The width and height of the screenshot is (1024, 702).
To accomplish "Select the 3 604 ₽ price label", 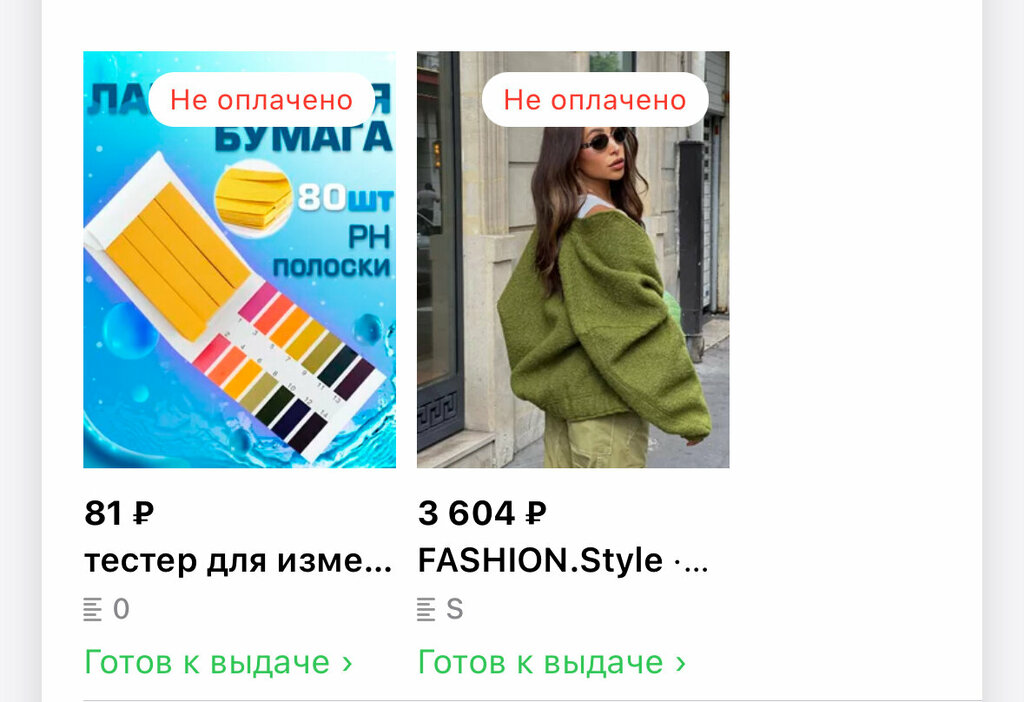I will coord(482,513).
